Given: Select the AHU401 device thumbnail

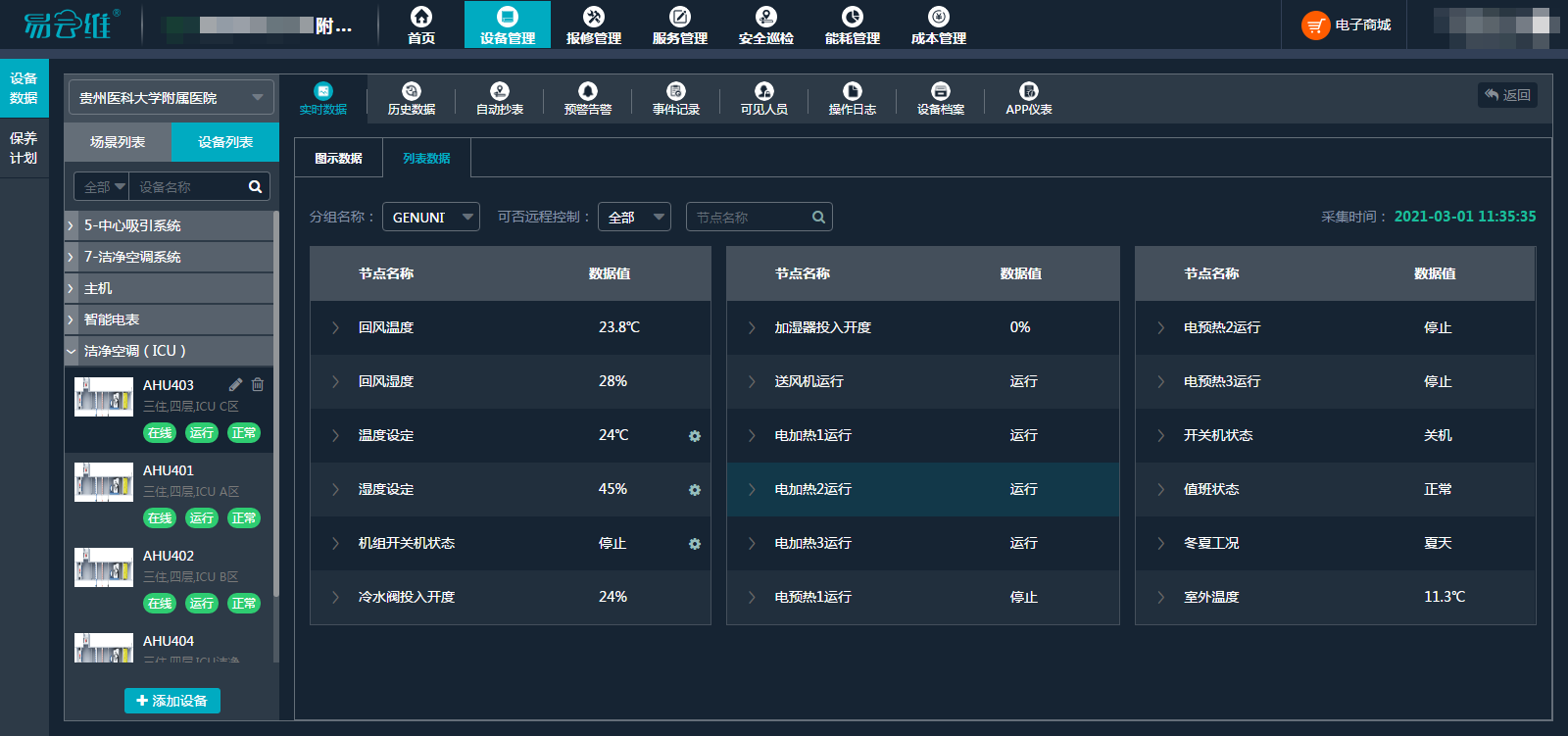Looking at the screenshot, I should point(104,482).
